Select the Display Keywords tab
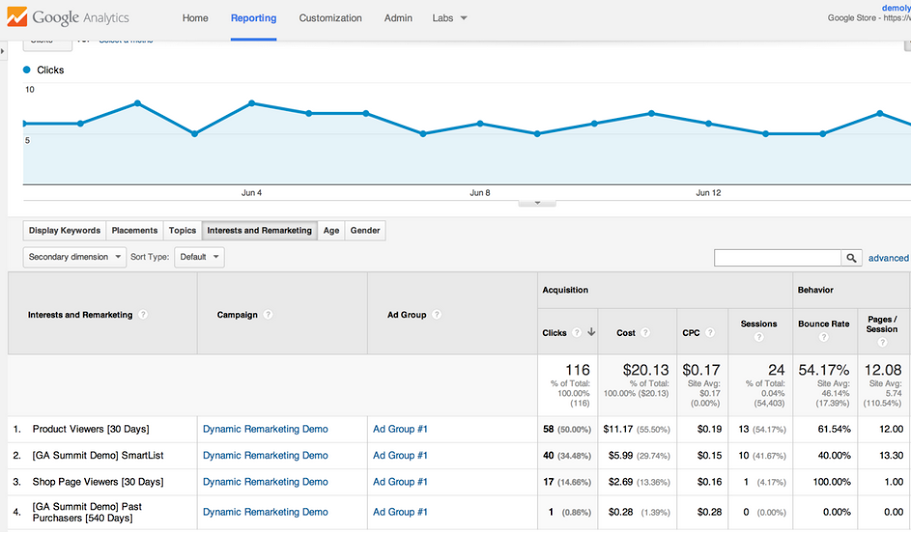 point(64,231)
